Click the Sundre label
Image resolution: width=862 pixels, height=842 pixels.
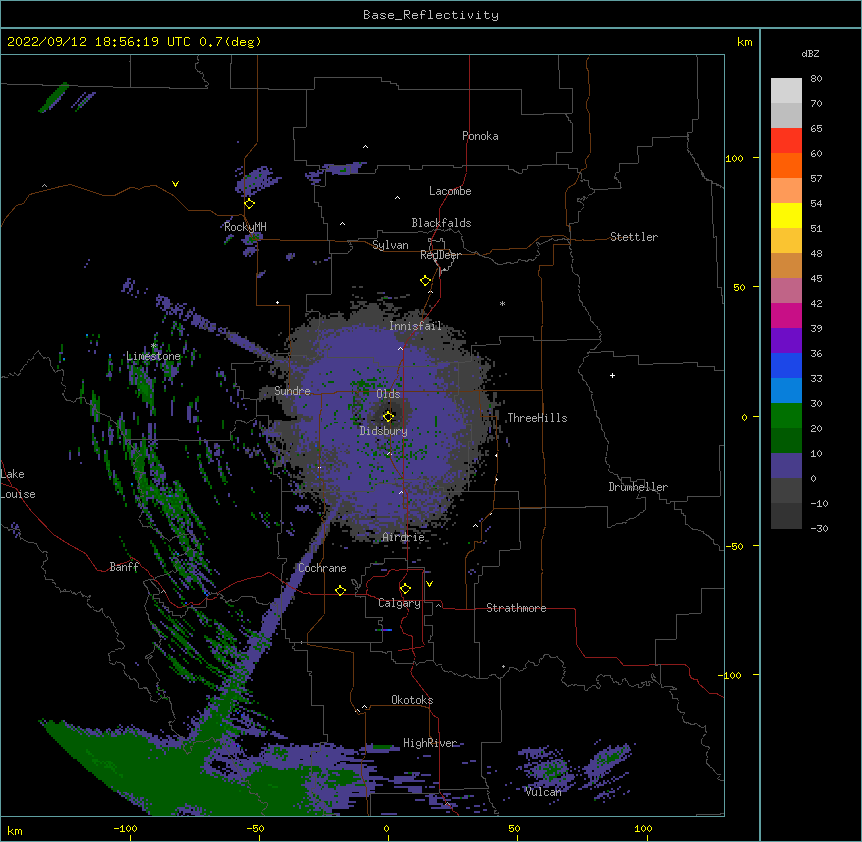point(292,391)
